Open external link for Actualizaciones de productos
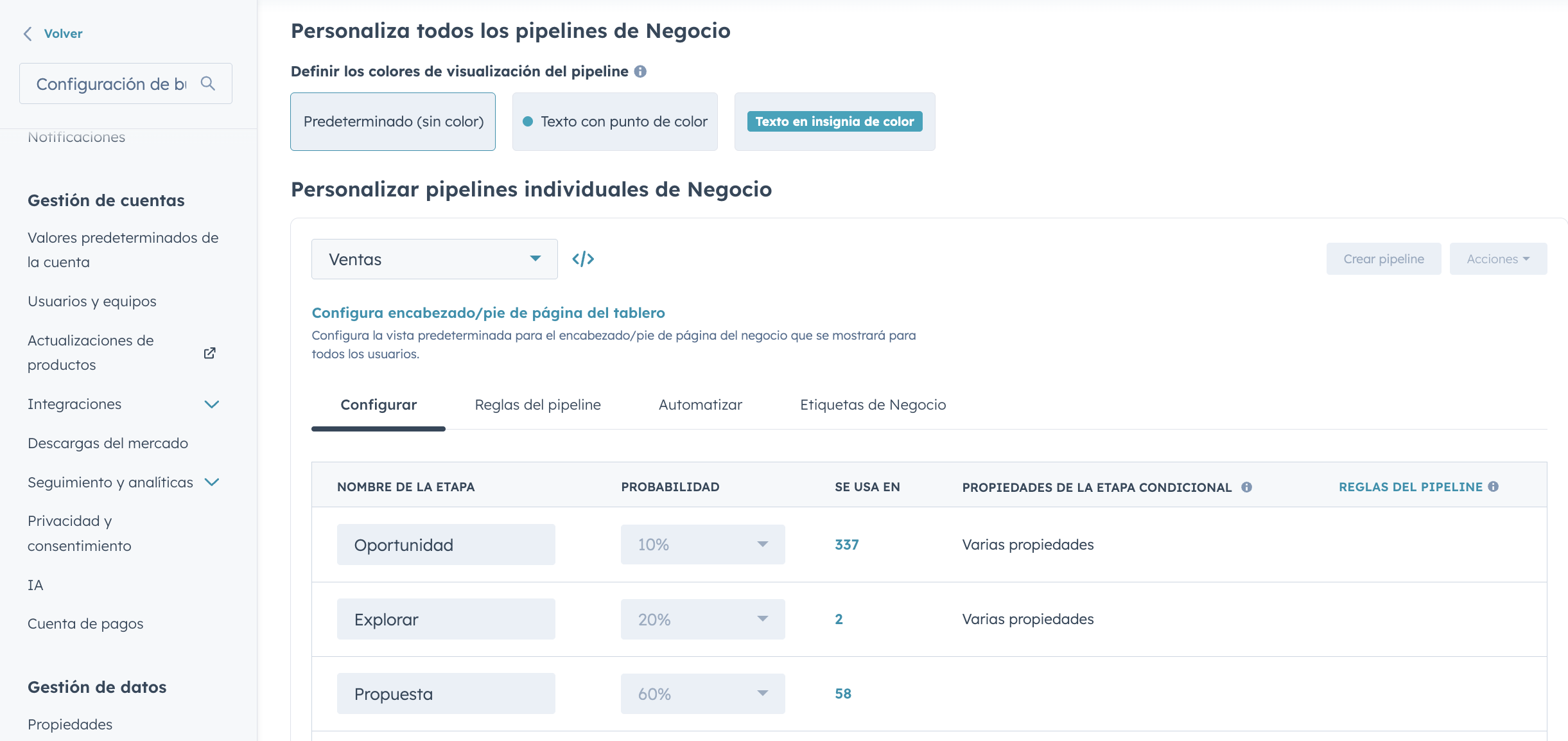Screen dimensions: 1568x741 point(209,353)
